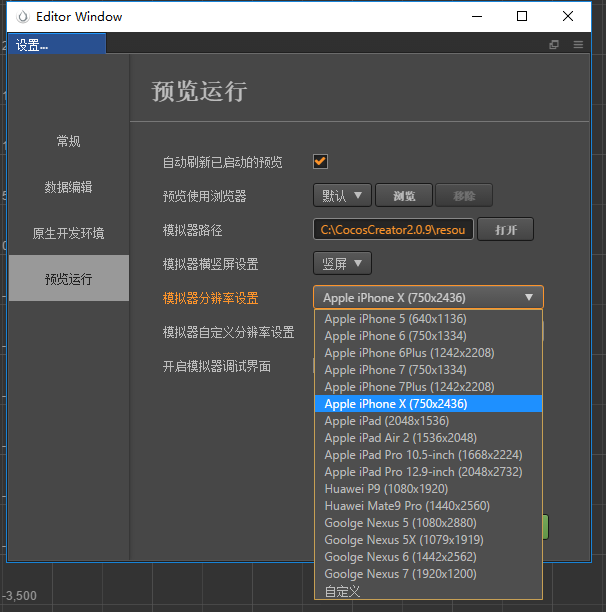This screenshot has width=606, height=612.
Task: Click the 预览运行 page heading
Action: (199, 91)
